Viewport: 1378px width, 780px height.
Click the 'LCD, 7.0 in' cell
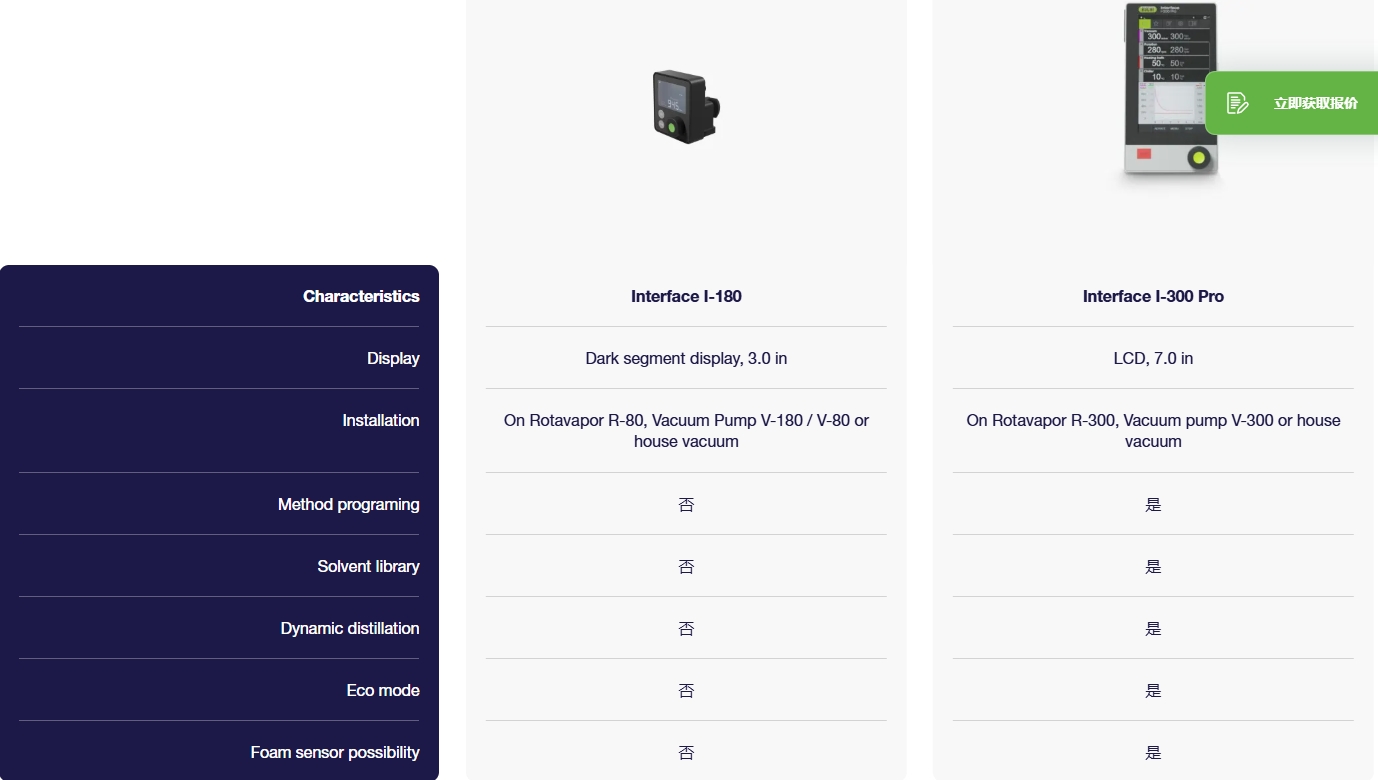(x=1153, y=358)
